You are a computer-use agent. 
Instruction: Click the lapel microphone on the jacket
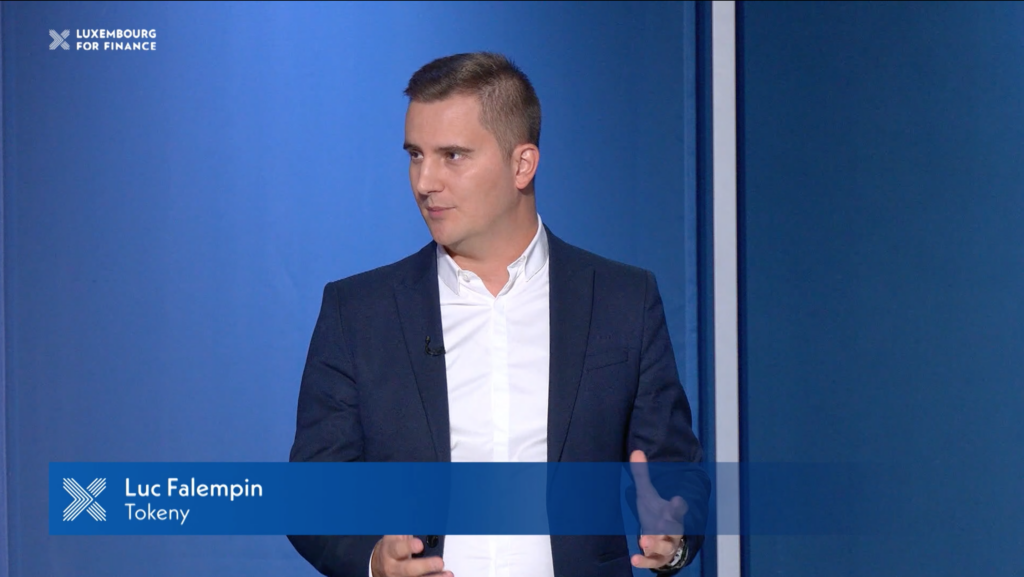(433, 349)
